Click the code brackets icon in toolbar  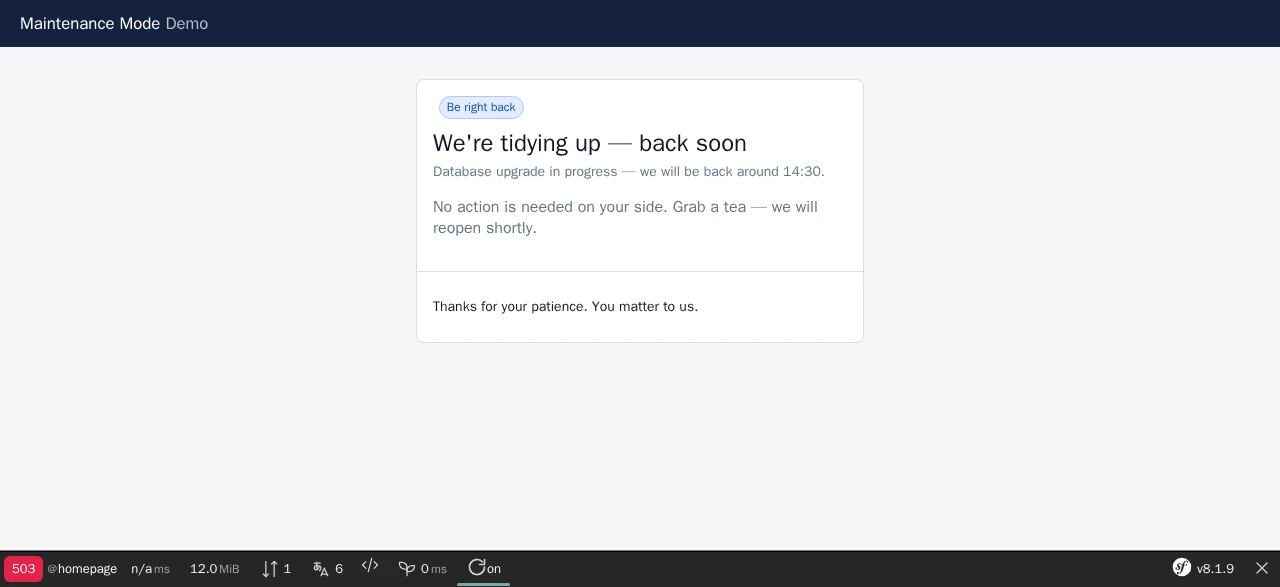[370, 566]
